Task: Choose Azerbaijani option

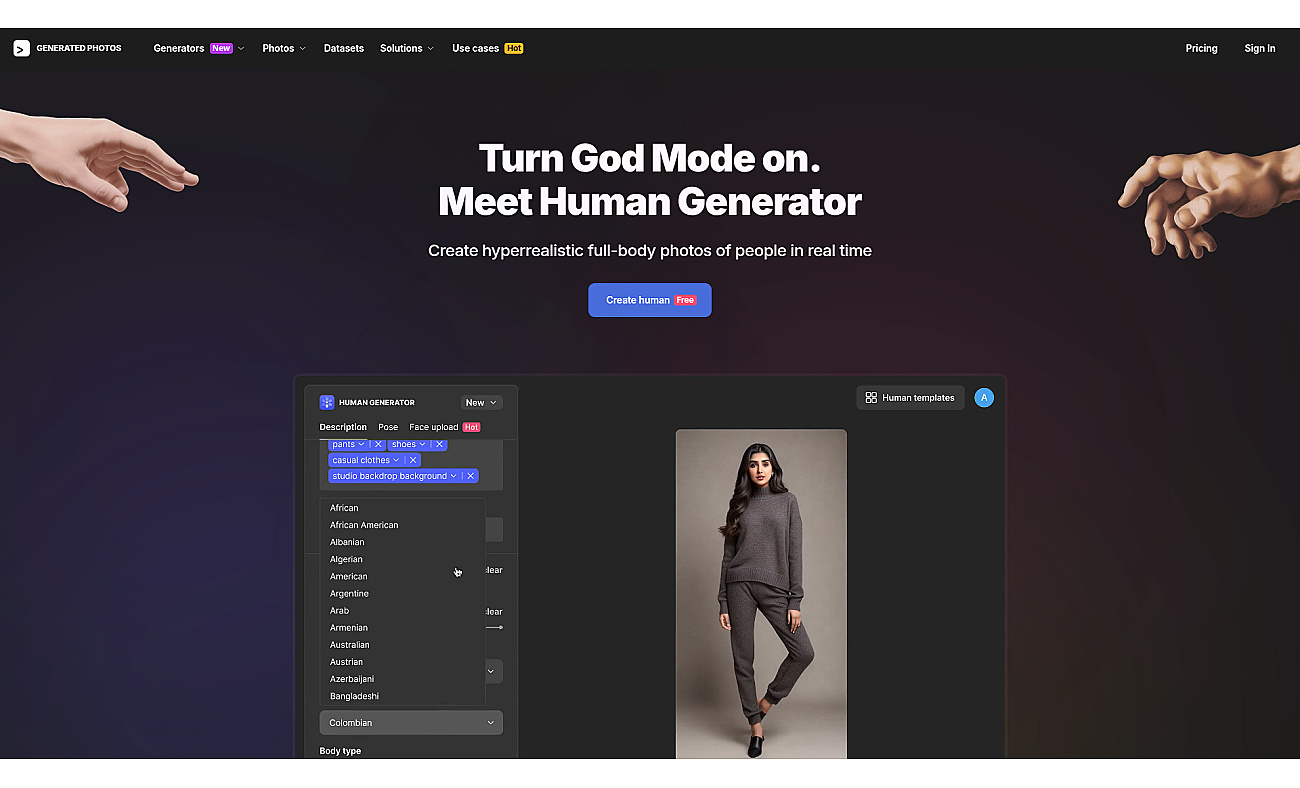Action: (402, 679)
